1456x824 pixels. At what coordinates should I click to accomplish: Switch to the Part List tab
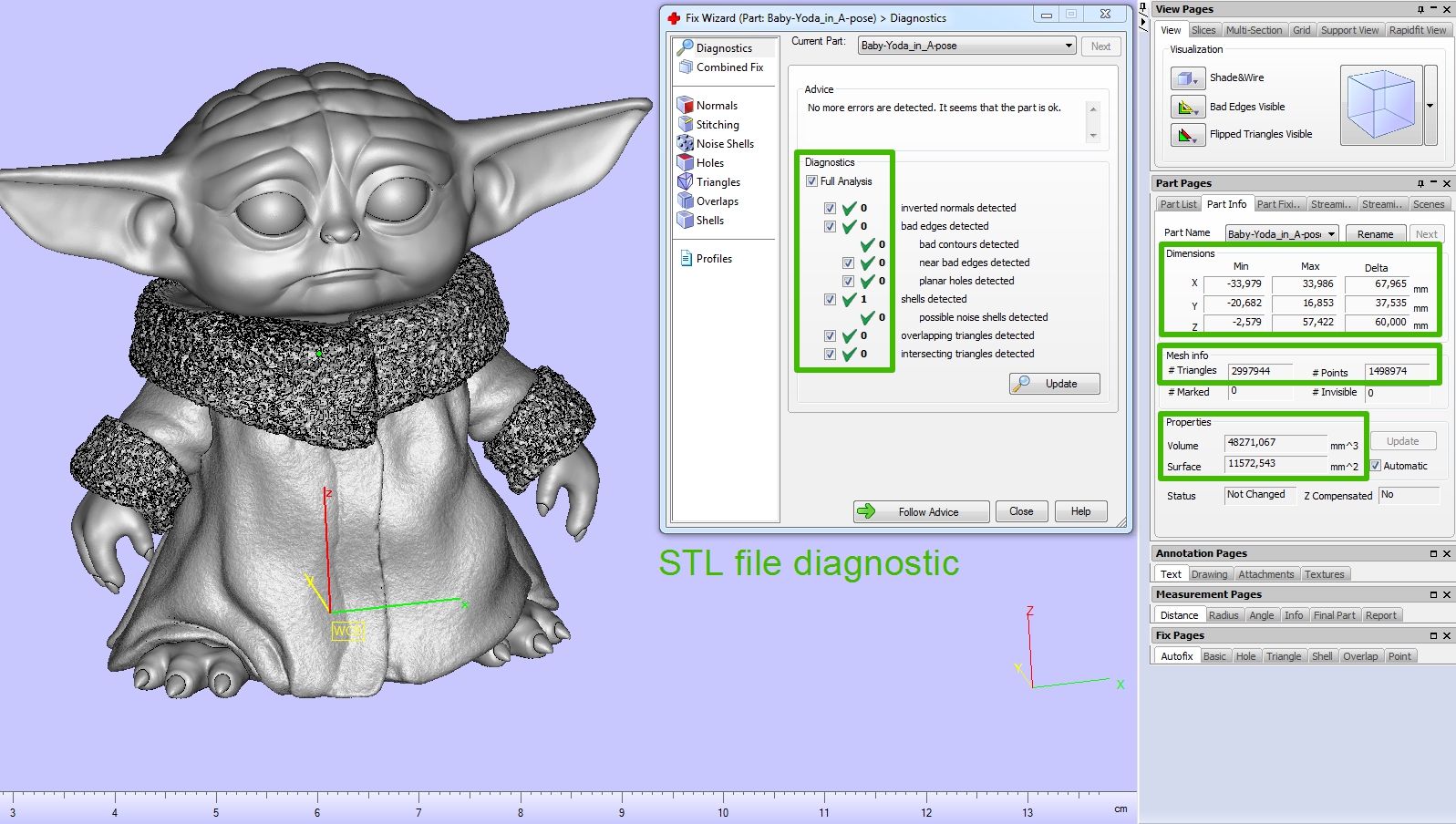click(1178, 204)
